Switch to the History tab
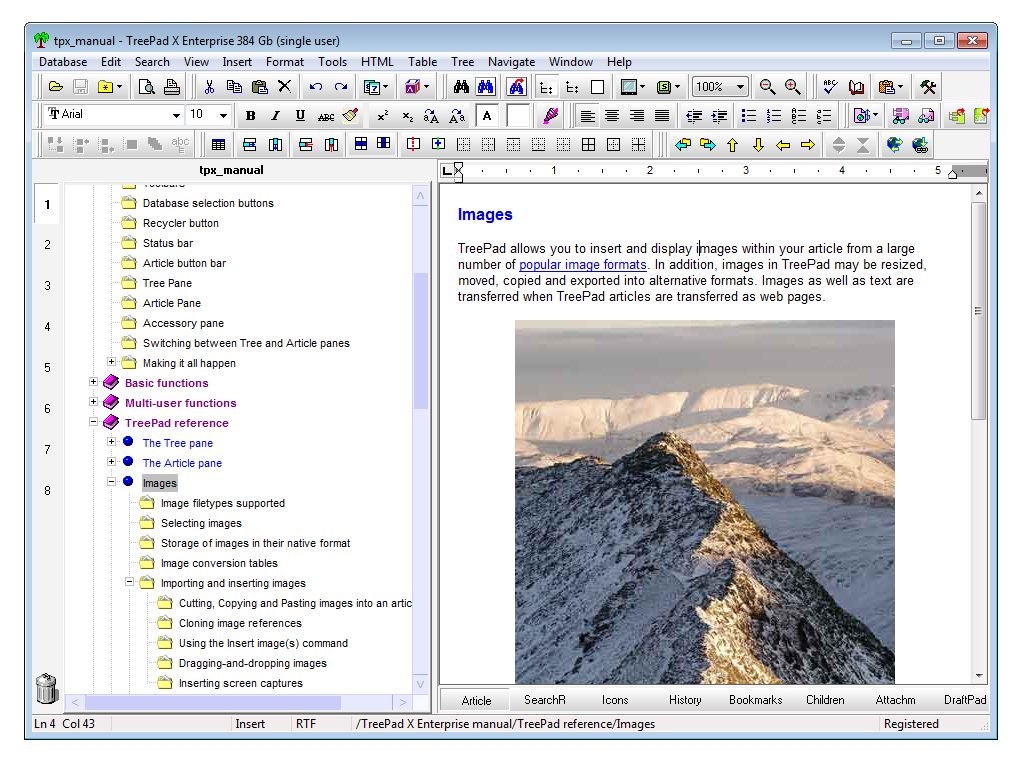 (x=685, y=700)
